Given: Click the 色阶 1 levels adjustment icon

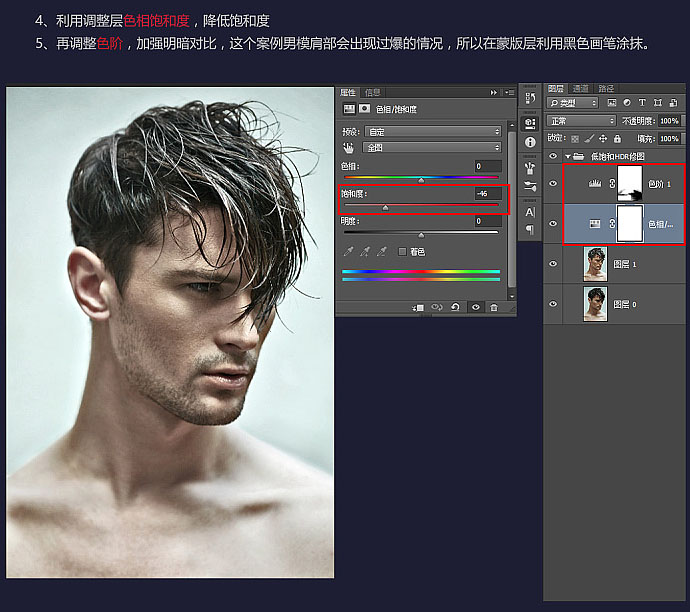Looking at the screenshot, I should 595,183.
